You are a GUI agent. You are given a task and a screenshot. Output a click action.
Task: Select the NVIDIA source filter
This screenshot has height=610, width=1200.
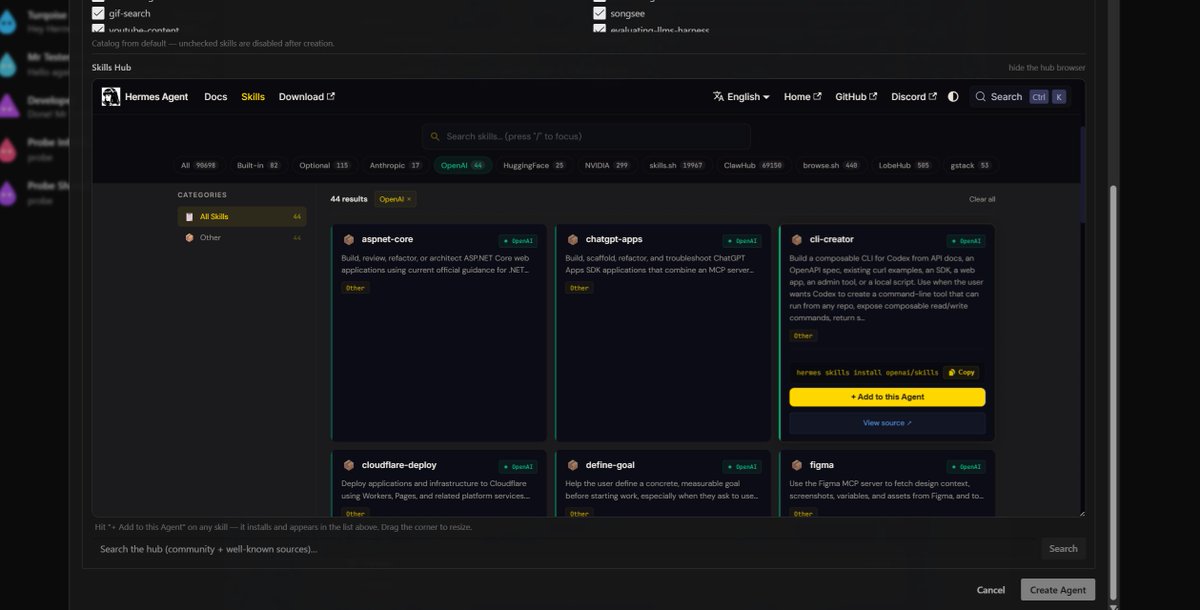pos(607,165)
